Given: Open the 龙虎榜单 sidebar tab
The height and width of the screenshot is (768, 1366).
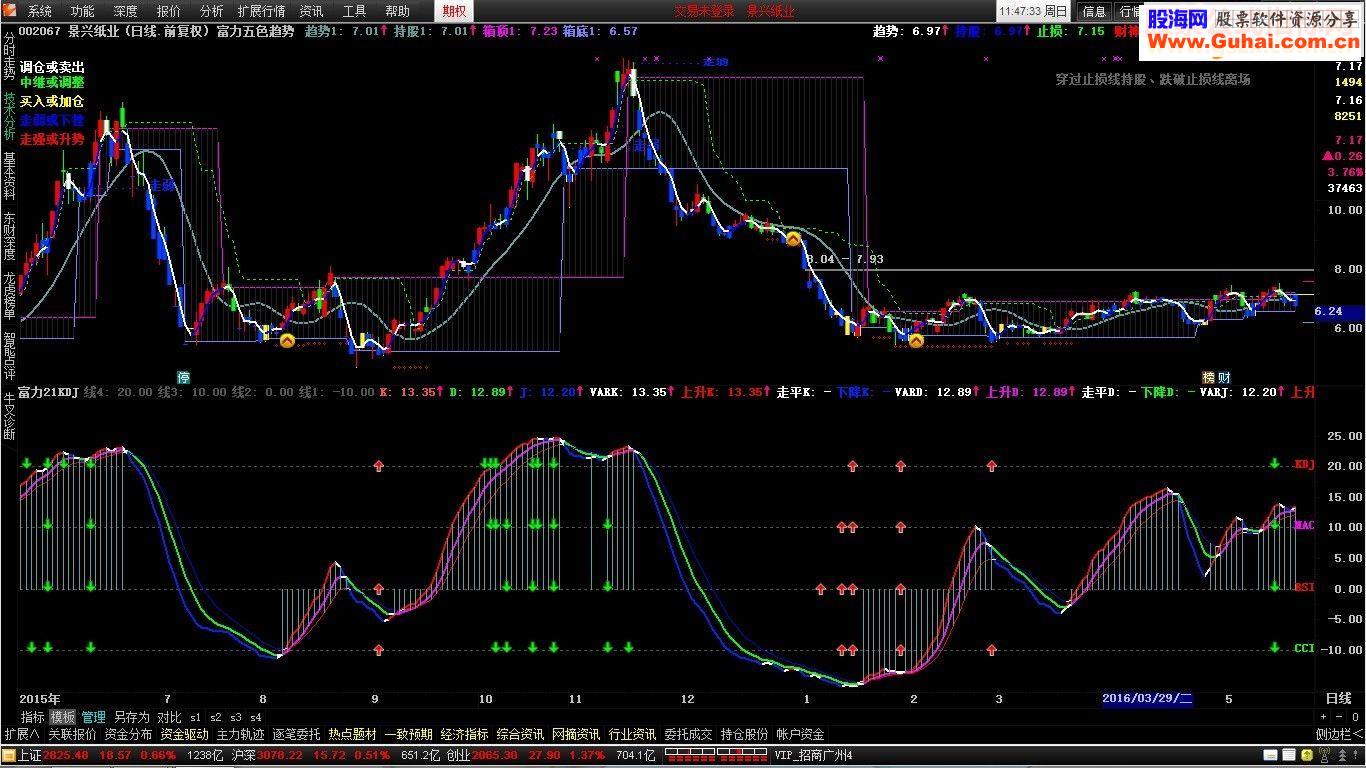Looking at the screenshot, I should tap(9, 297).
